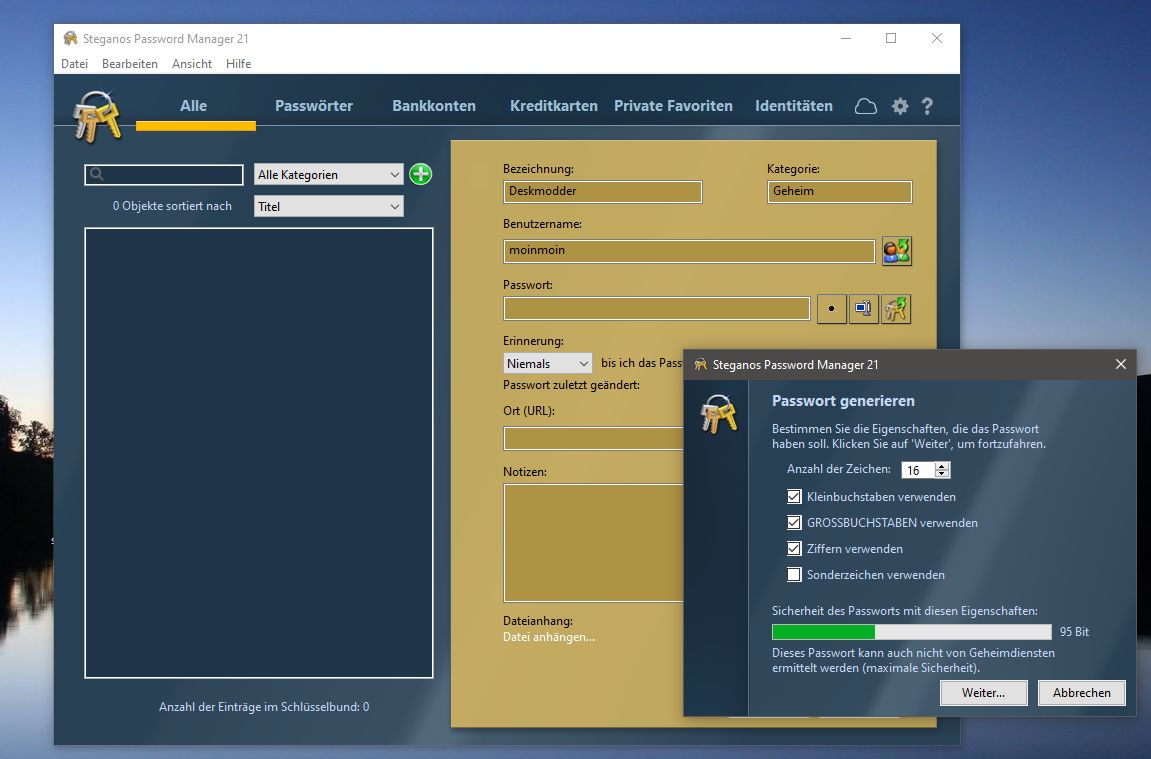1151x759 pixels.
Task: Open the cloud sync icon
Action: [x=865, y=106]
